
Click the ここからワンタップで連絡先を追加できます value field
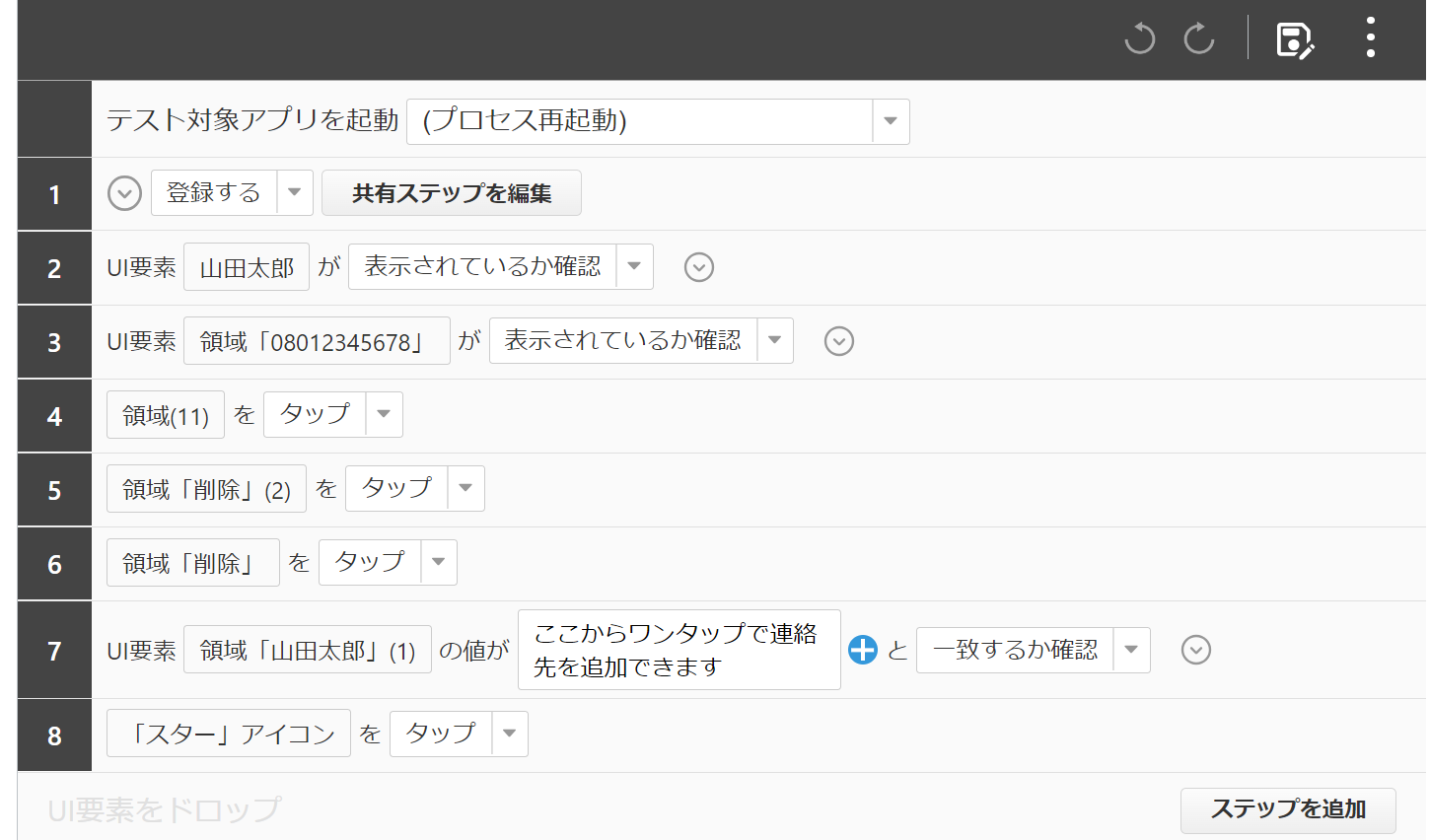[679, 650]
